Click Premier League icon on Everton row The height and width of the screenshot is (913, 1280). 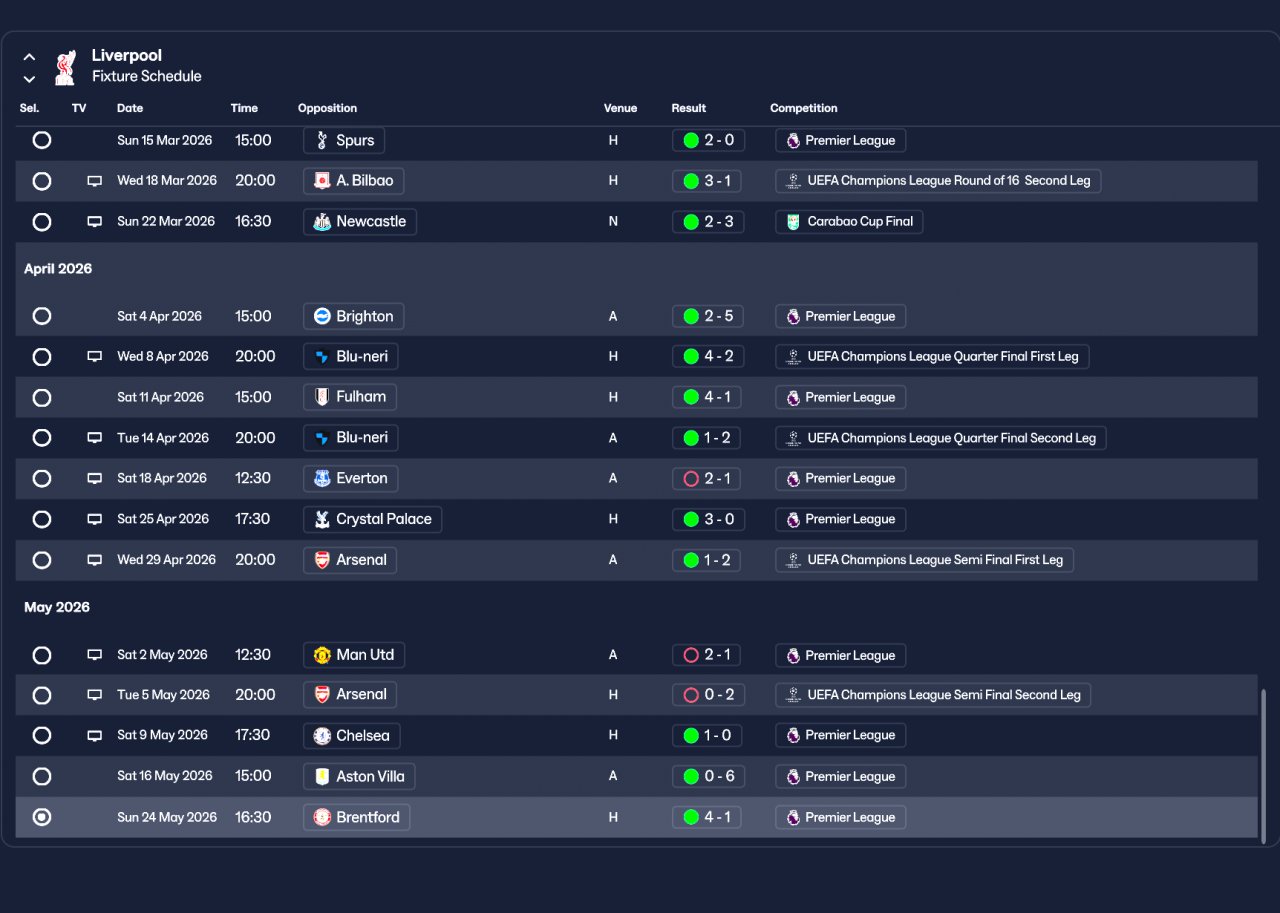tap(793, 478)
